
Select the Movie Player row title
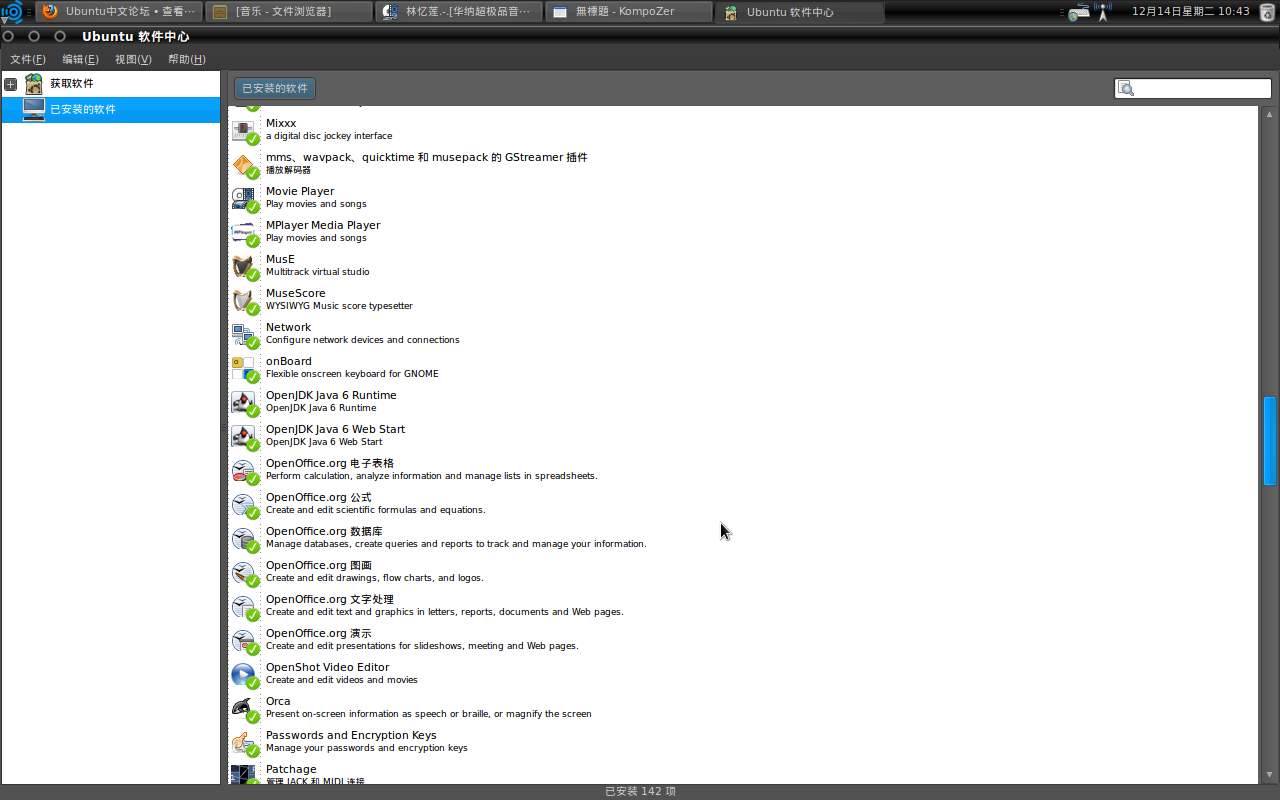(x=300, y=191)
